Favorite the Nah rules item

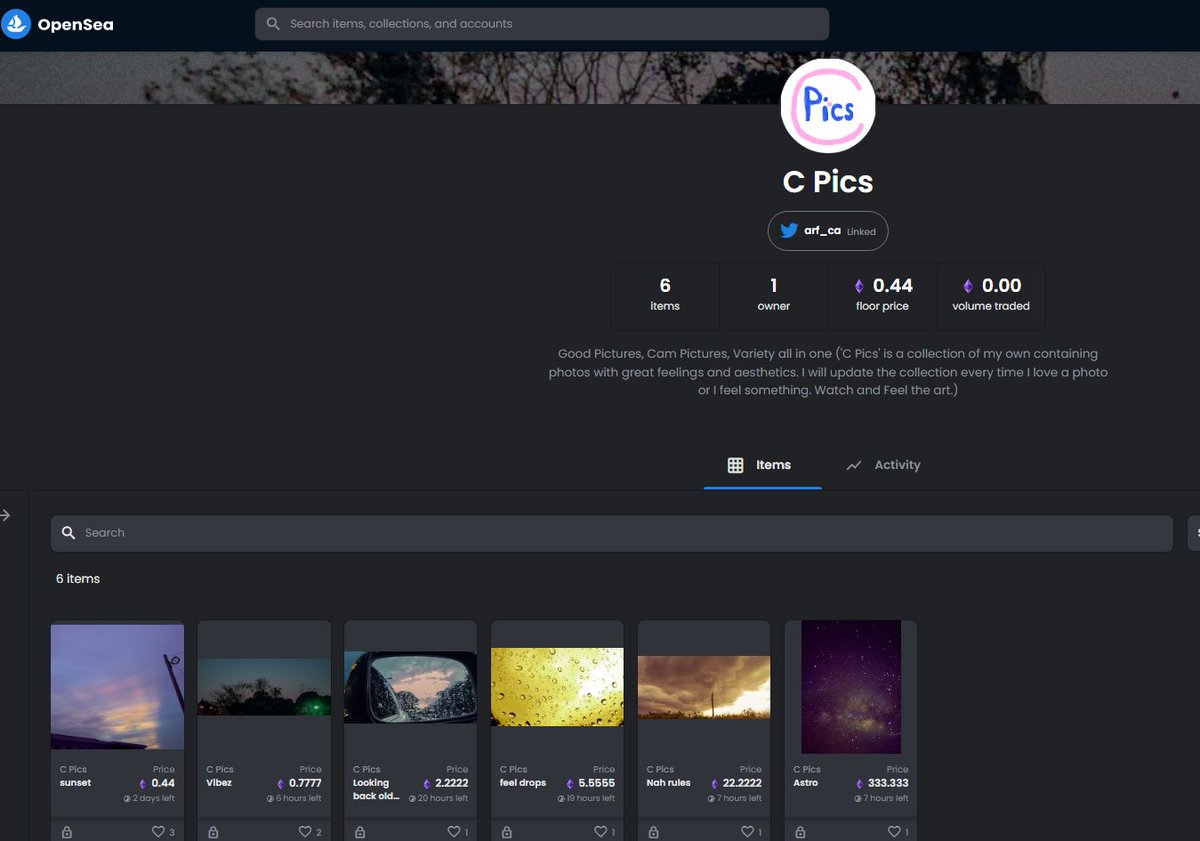click(747, 832)
